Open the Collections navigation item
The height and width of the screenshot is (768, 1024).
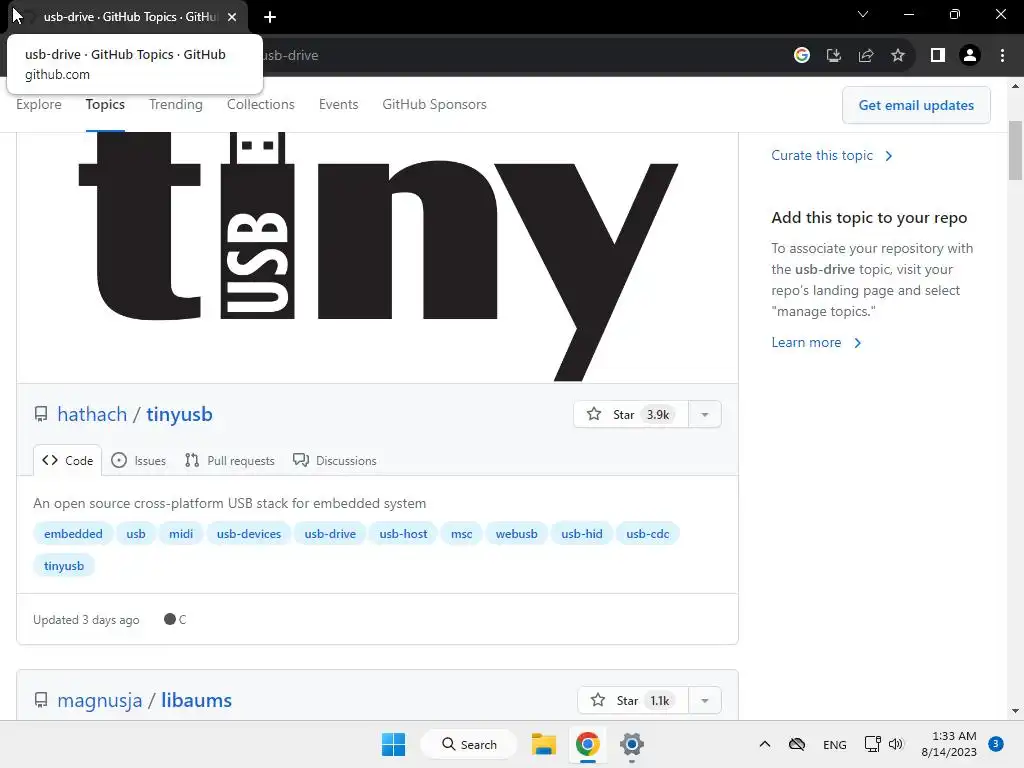tap(261, 104)
